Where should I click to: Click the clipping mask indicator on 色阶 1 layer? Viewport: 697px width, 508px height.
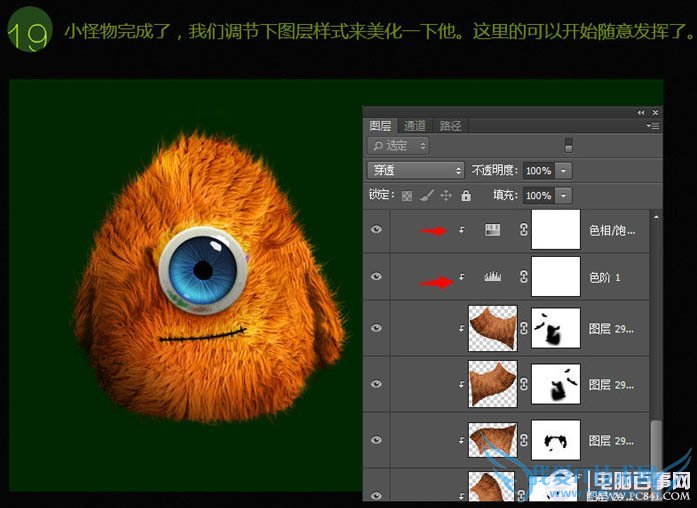point(461,277)
